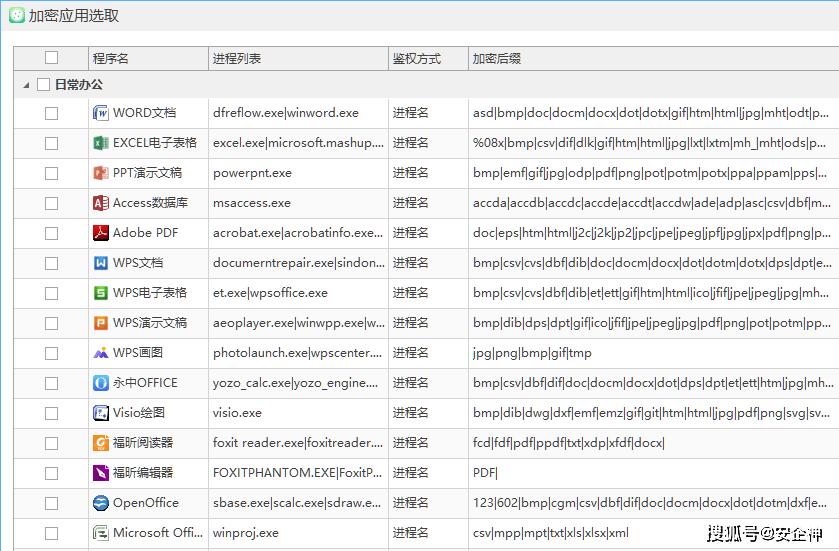This screenshot has width=839, height=551.
Task: Click the 进程列表 column header
Action: tap(237, 59)
